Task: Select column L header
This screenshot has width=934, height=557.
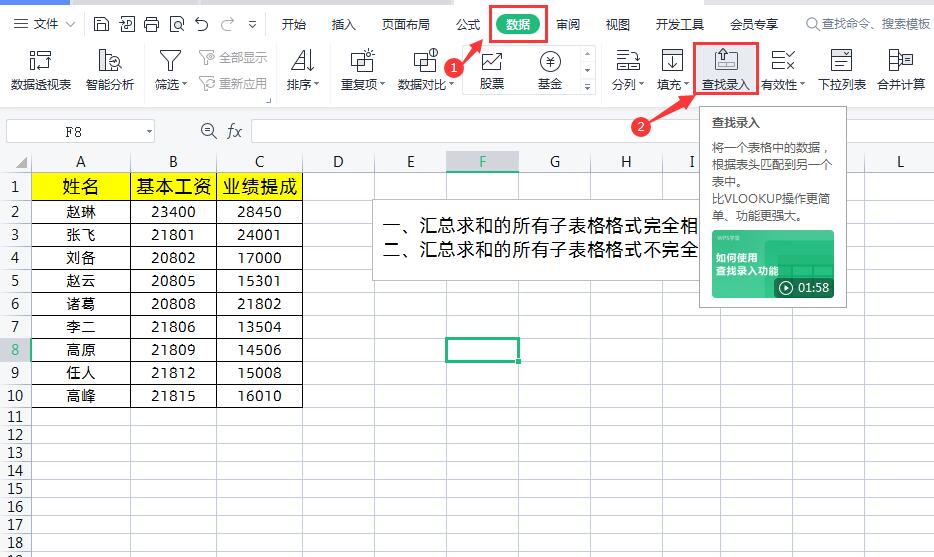Action: pos(900,162)
